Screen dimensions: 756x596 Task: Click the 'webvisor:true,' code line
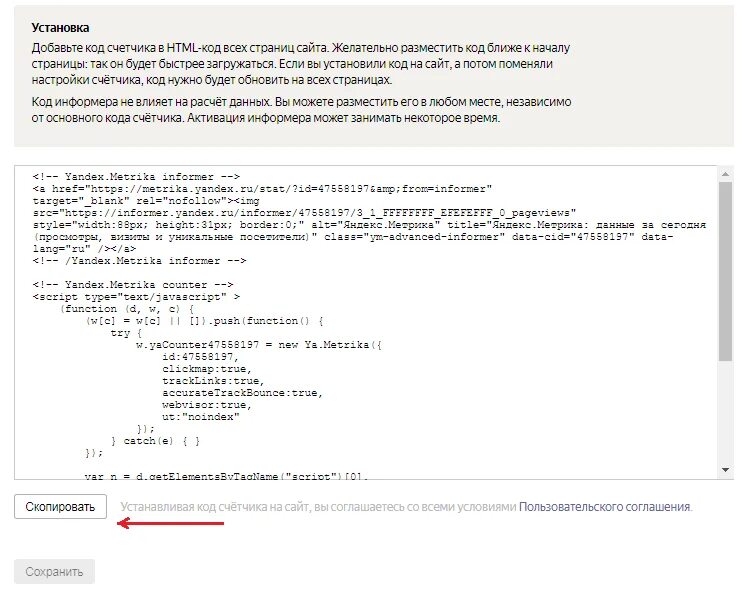207,405
